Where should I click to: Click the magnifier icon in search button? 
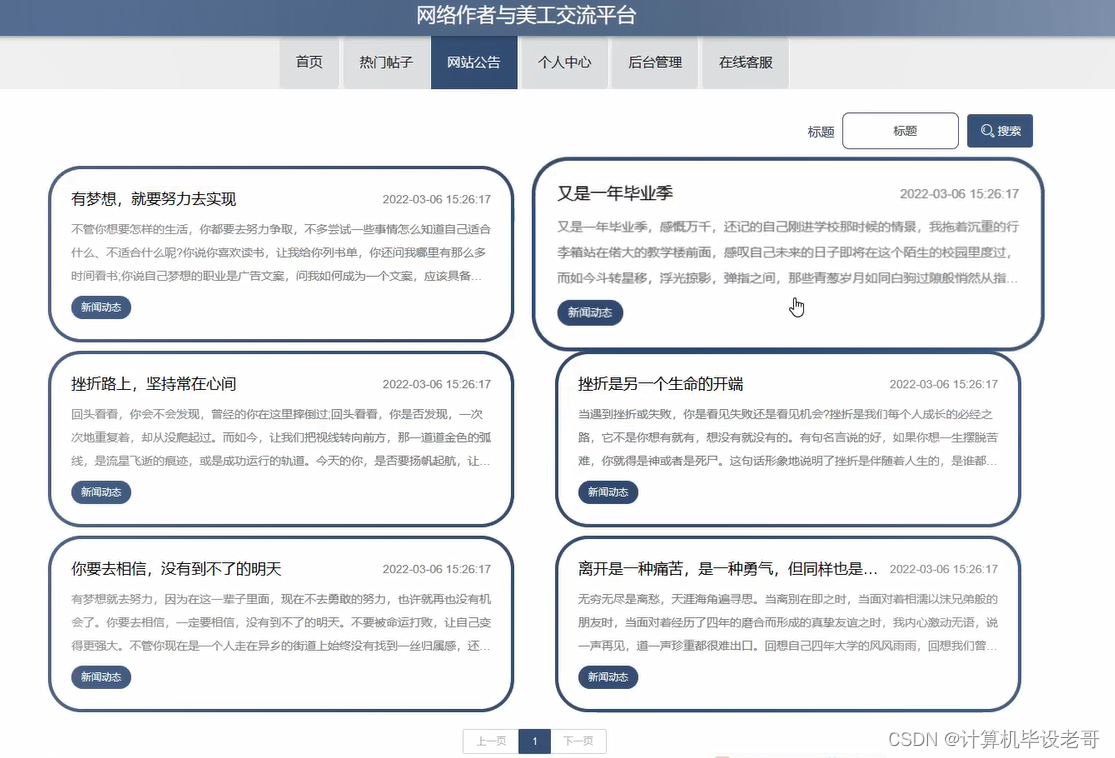[987, 131]
